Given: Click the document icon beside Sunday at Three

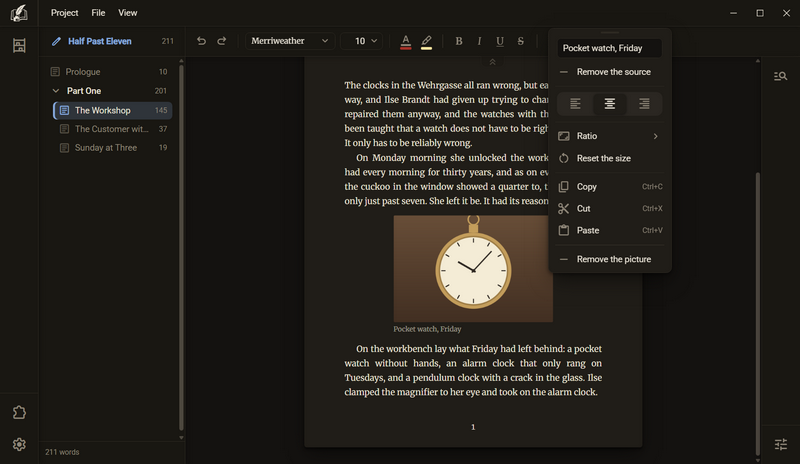Looking at the screenshot, I should point(64,148).
